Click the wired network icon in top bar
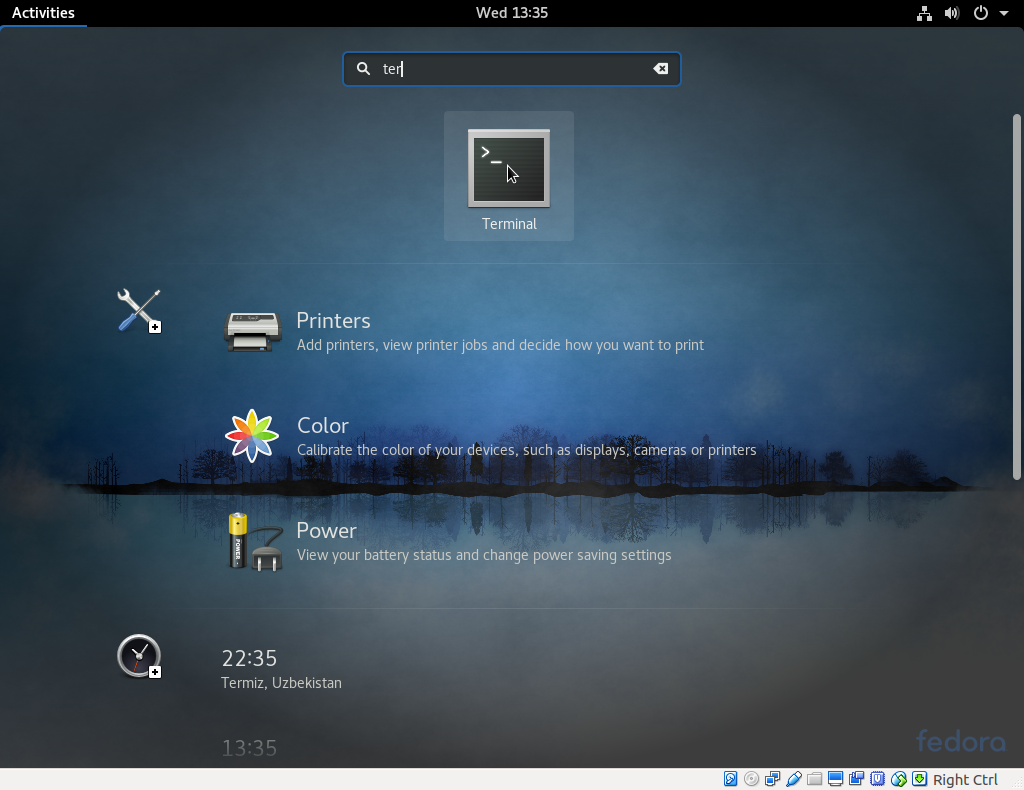 pyautogui.click(x=924, y=13)
